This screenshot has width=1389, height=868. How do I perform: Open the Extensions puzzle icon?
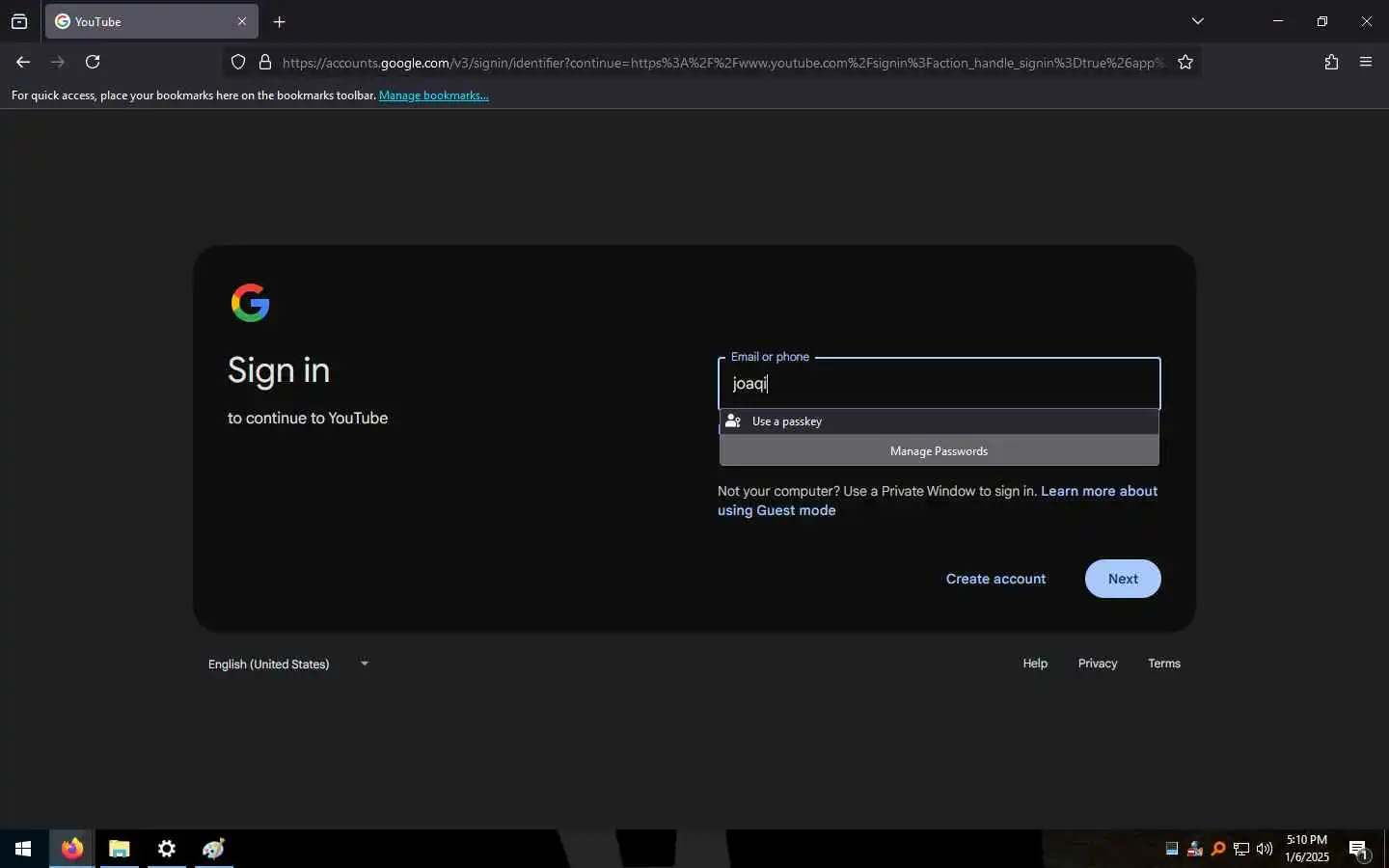[x=1331, y=62]
